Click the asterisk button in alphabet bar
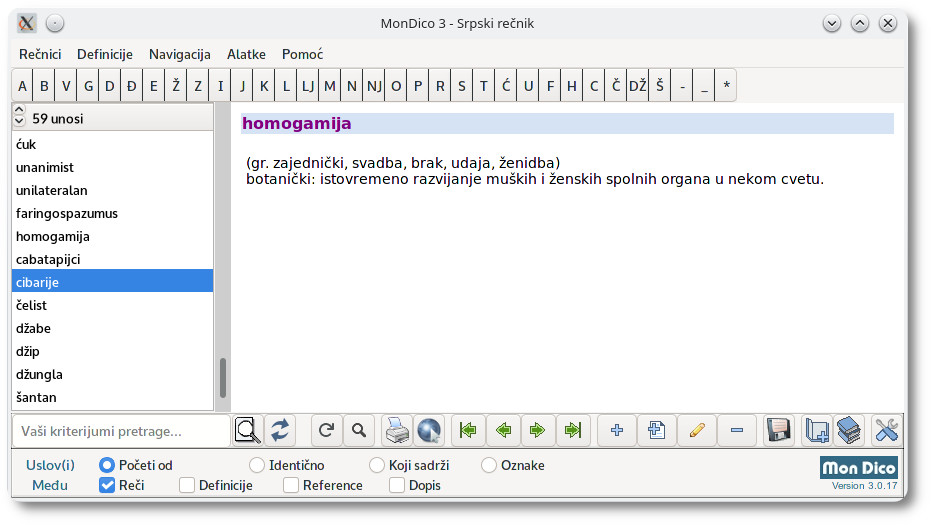Screen dimensions: 931x525 tap(726, 86)
